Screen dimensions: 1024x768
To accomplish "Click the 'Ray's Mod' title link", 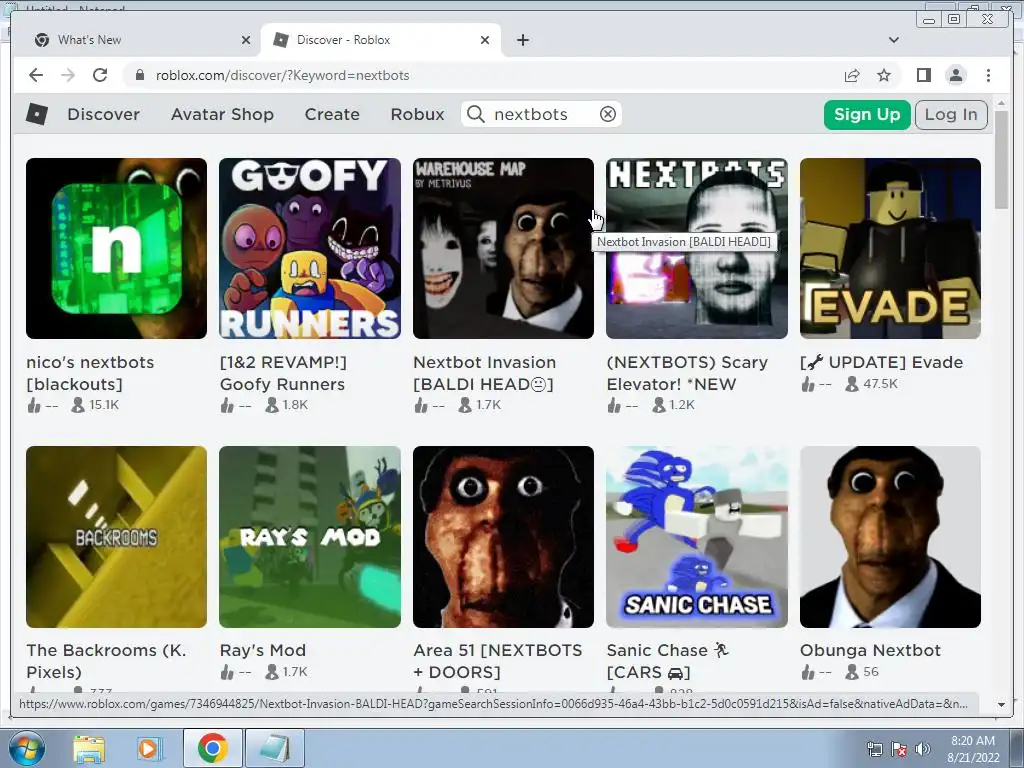I will (x=263, y=650).
